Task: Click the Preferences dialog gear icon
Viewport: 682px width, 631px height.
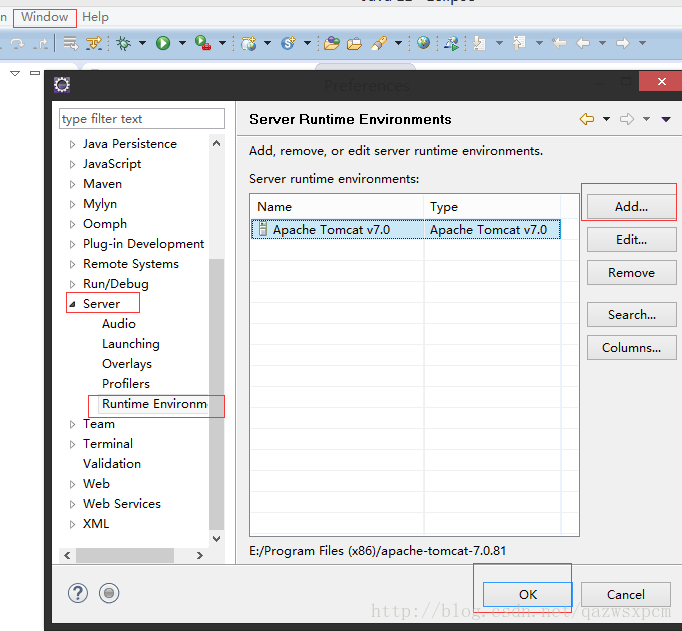Action: click(62, 84)
